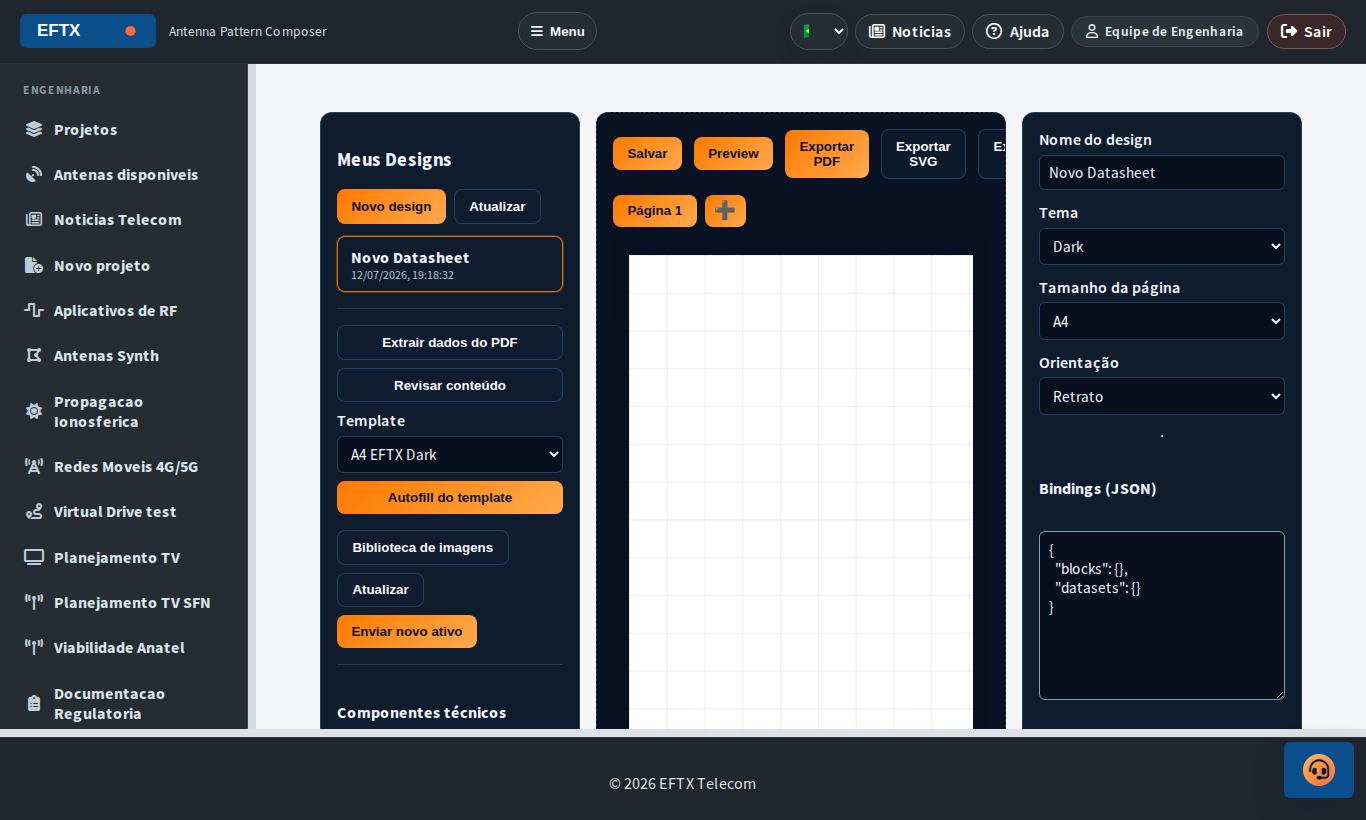1366x820 pixels.
Task: Click the Documentacao Regulatoria clipboard icon
Action: 34,703
